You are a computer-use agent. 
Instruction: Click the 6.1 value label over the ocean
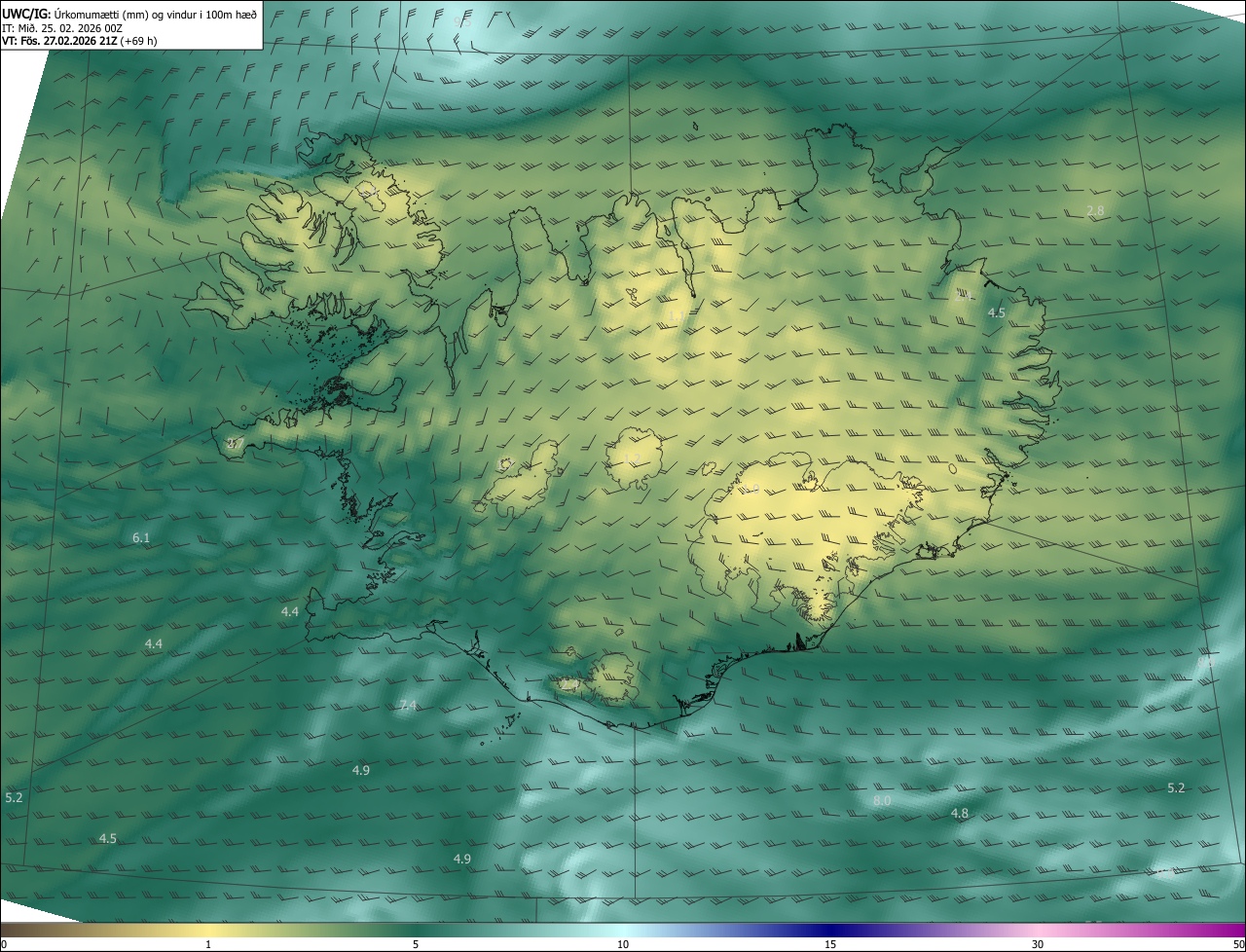coord(141,538)
